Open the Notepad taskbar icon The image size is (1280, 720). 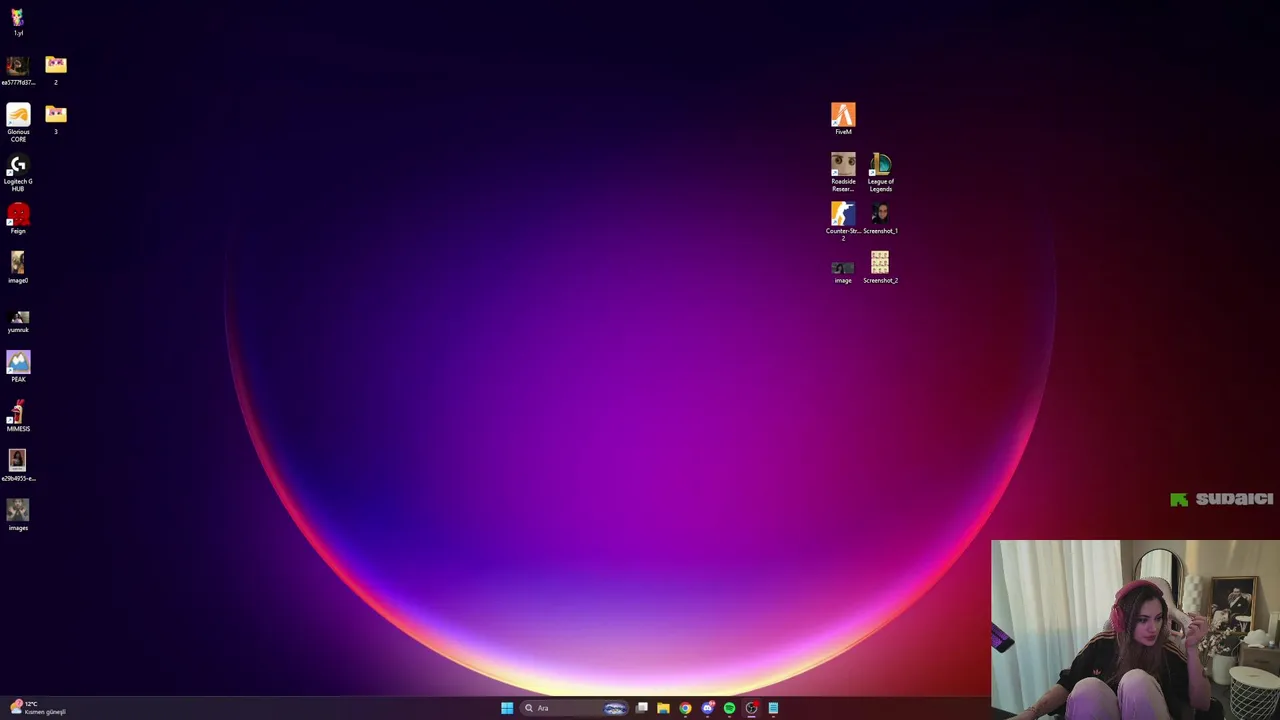773,708
